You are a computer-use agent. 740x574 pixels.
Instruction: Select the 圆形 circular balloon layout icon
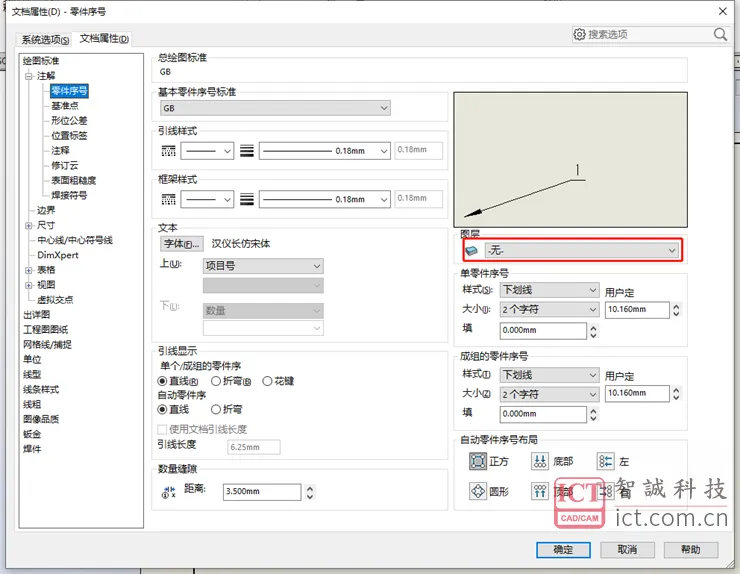coord(478,491)
